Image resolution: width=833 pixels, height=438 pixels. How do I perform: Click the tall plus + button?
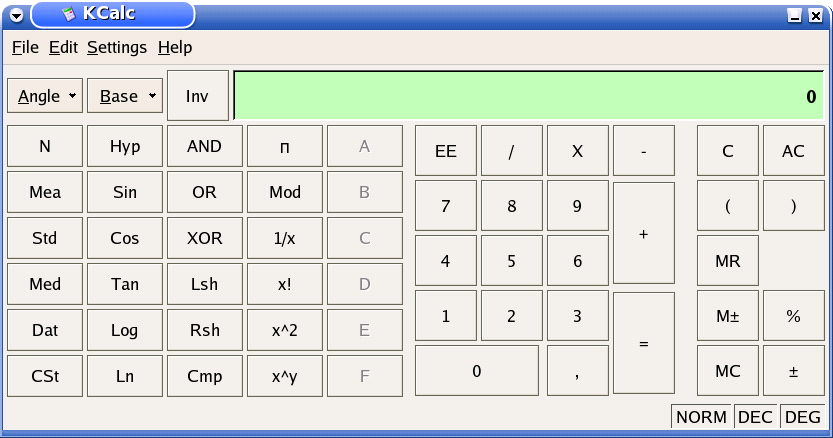click(x=644, y=233)
